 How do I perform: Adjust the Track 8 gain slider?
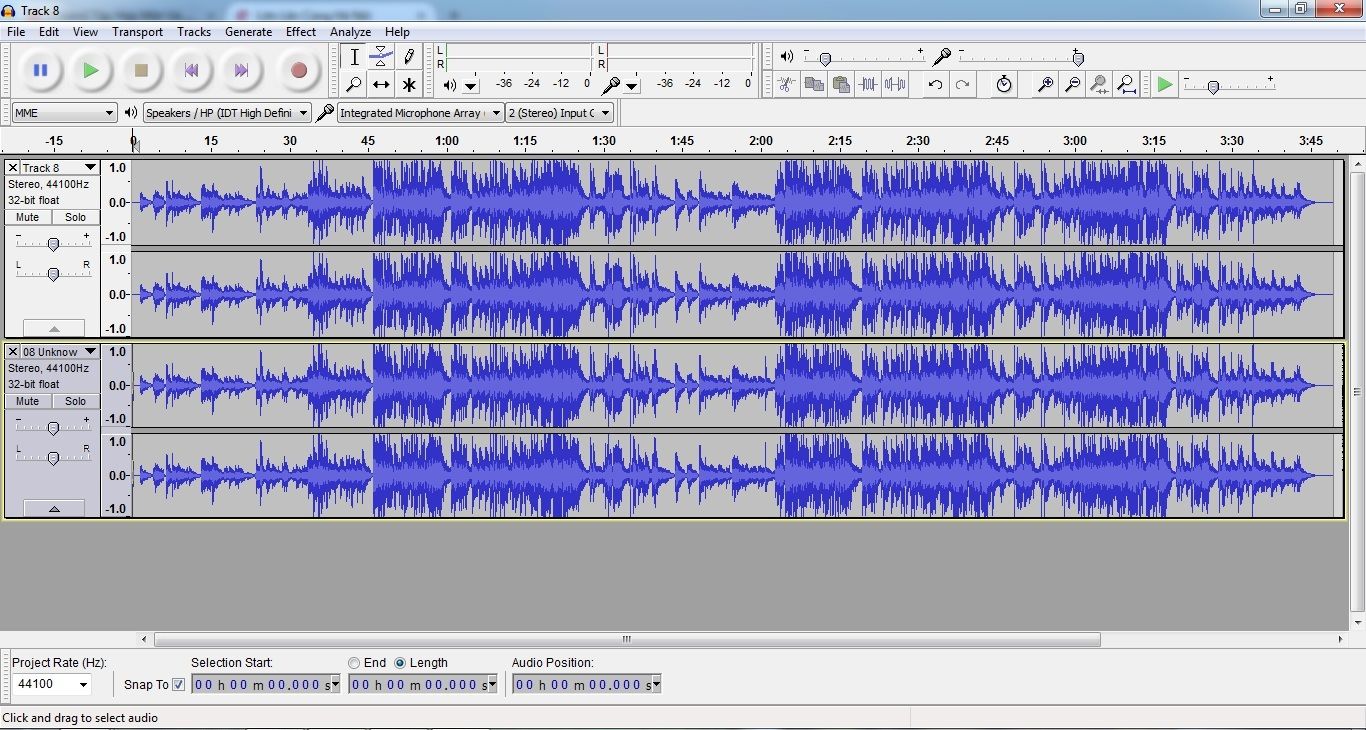[x=53, y=243]
